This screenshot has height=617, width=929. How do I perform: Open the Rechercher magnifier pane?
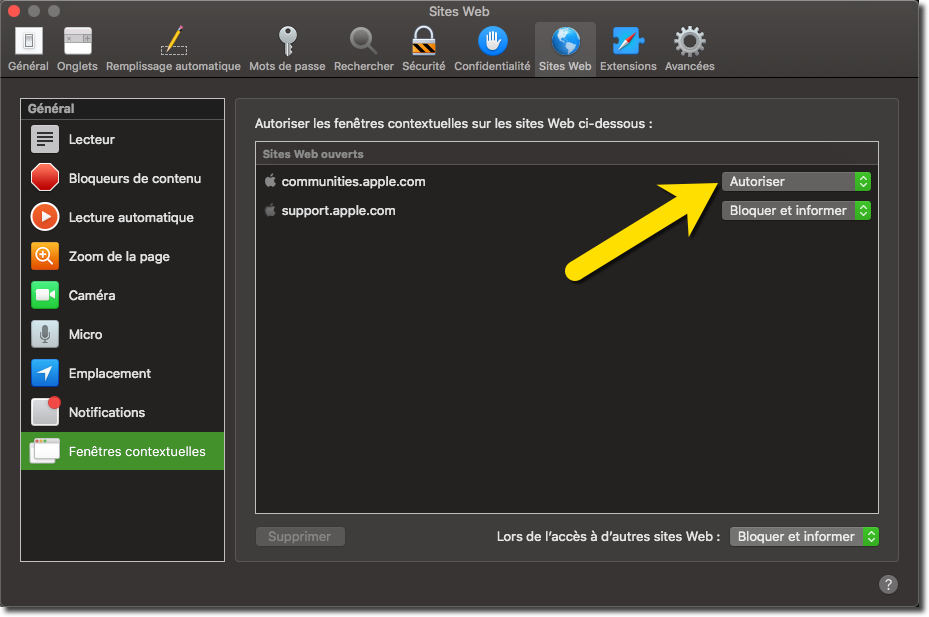point(363,48)
